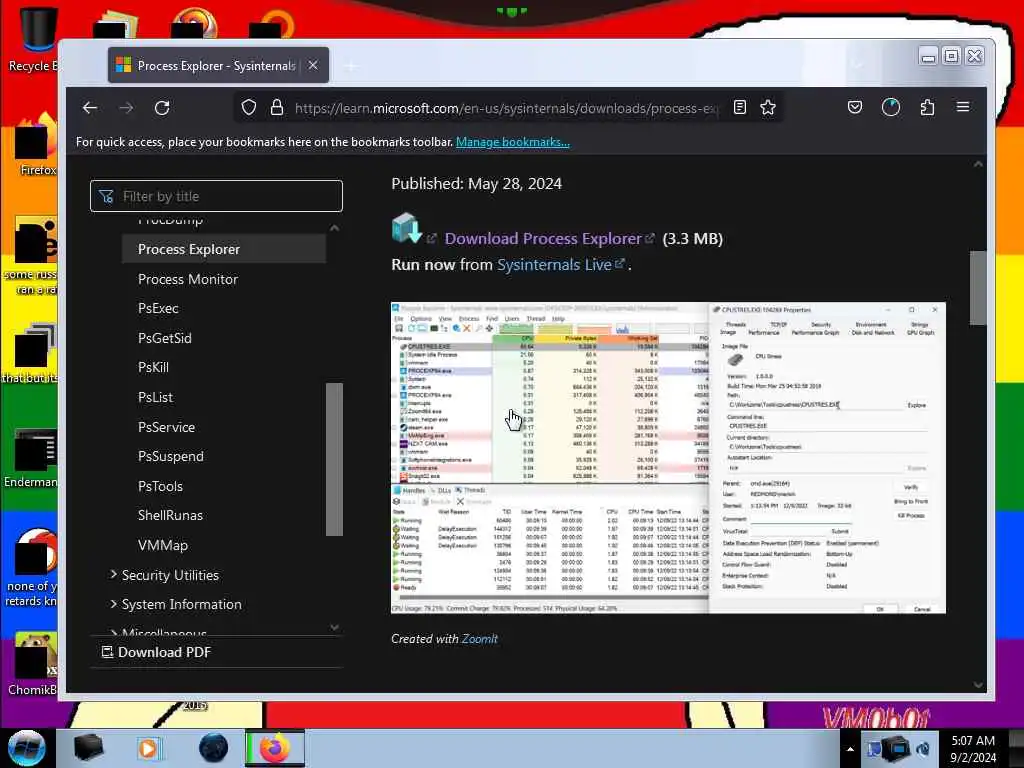Screen dimensions: 1024x768
Task: Open the dark globe taskbar icon
Action: [x=214, y=748]
